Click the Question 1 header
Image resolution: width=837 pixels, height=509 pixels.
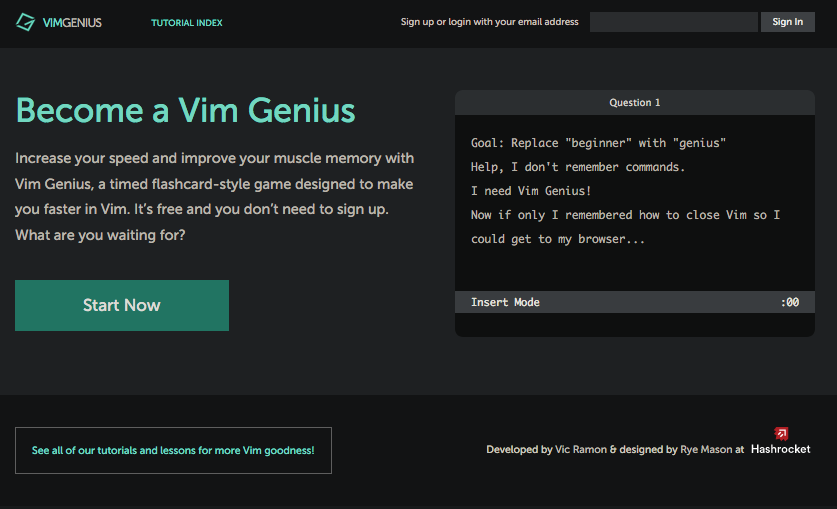click(x=635, y=102)
